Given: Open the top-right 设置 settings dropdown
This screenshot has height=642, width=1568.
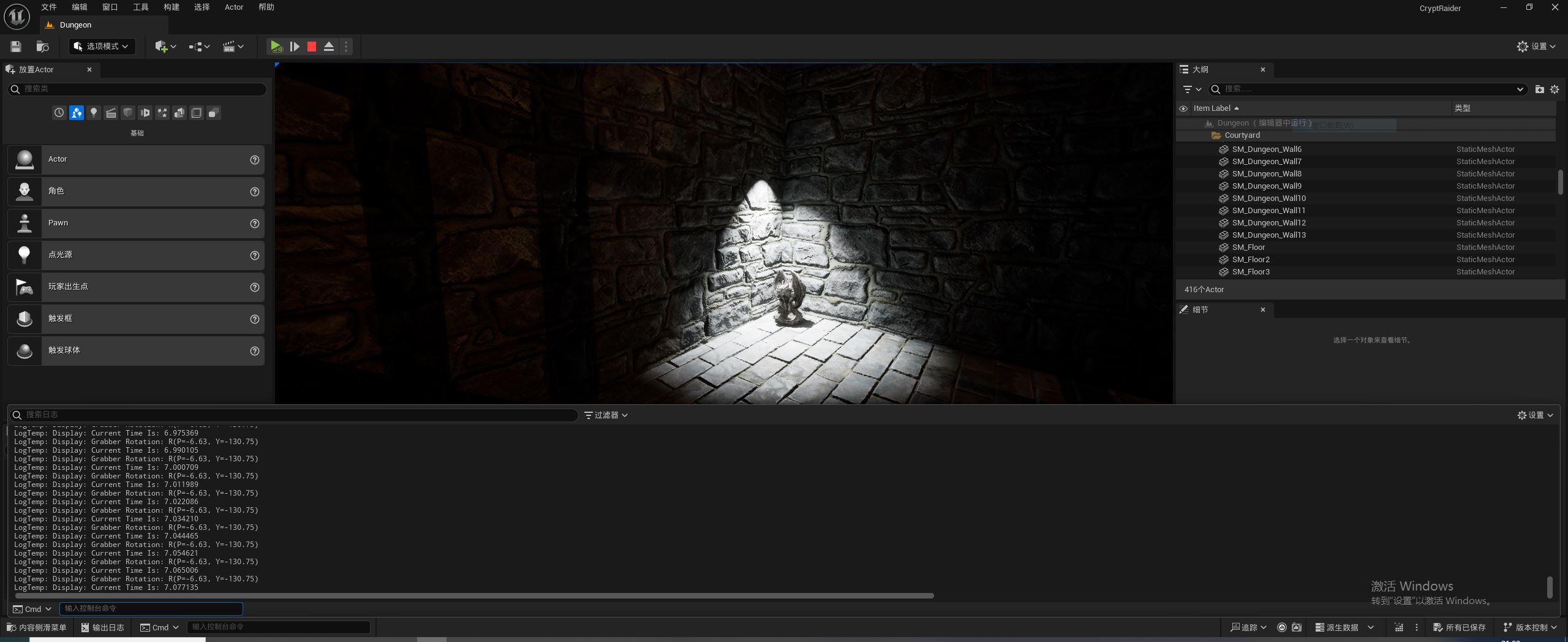Looking at the screenshot, I should point(1536,47).
